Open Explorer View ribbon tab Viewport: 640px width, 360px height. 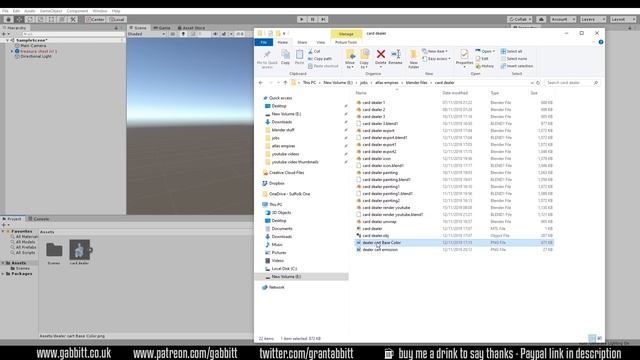[321, 42]
